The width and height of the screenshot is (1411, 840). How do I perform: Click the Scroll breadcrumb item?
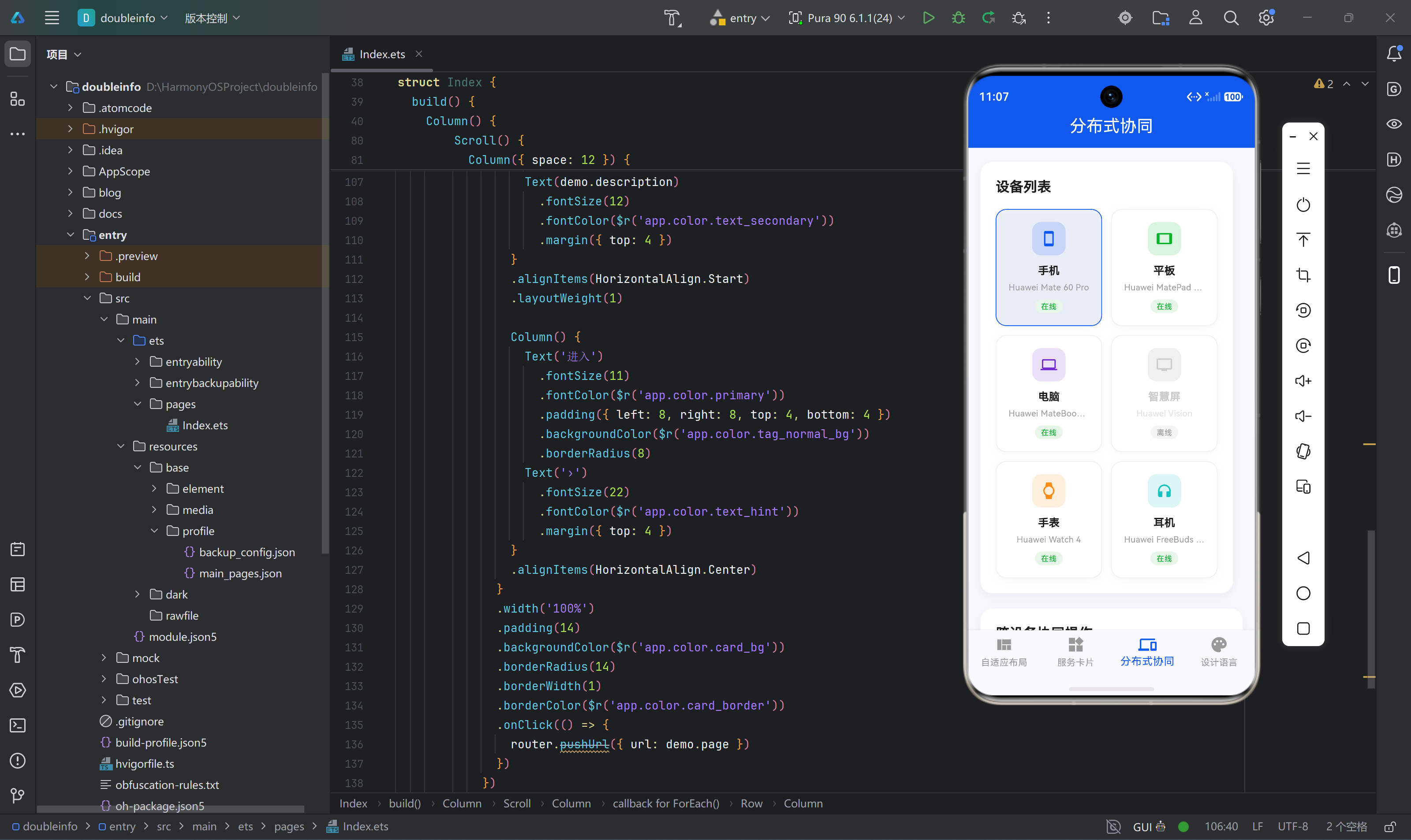point(517,803)
